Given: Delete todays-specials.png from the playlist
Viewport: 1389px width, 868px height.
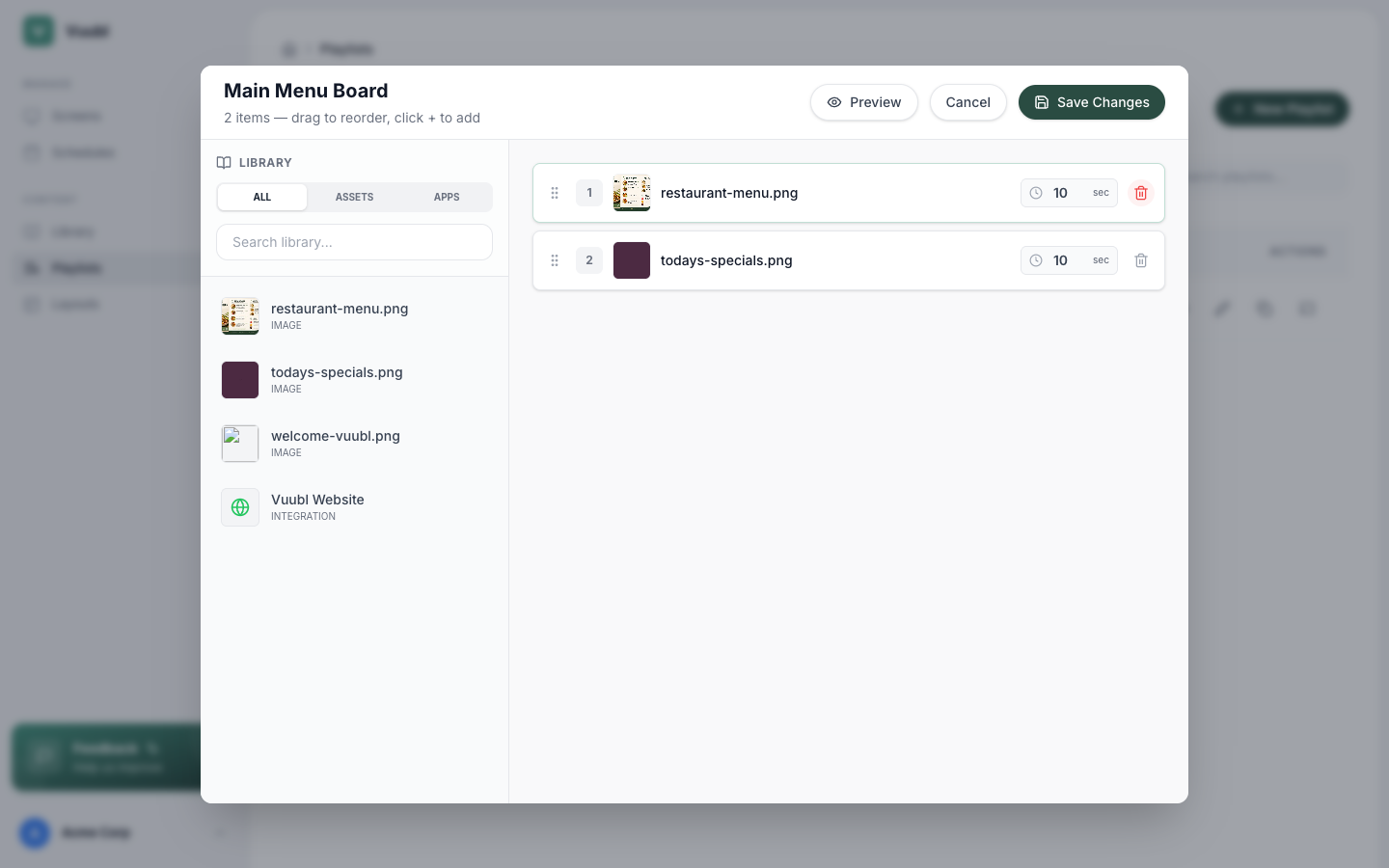Looking at the screenshot, I should tap(1141, 260).
